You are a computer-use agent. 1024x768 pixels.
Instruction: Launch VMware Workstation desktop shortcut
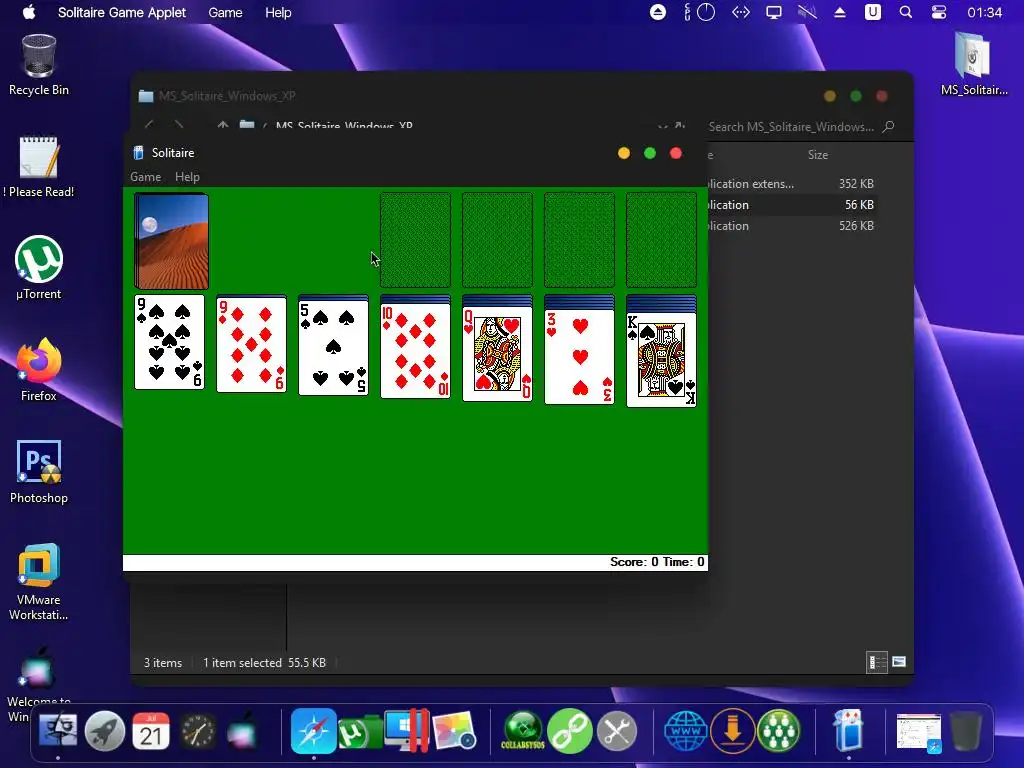click(39, 581)
